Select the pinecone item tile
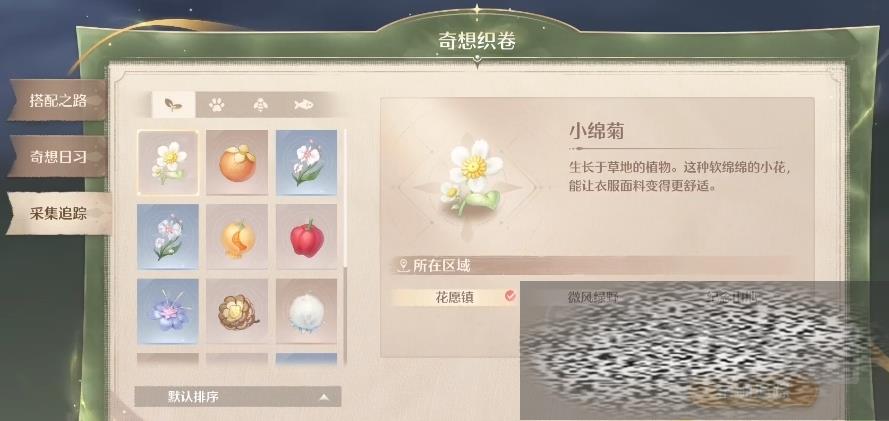Viewport: 889px width, 421px height. (x=237, y=311)
